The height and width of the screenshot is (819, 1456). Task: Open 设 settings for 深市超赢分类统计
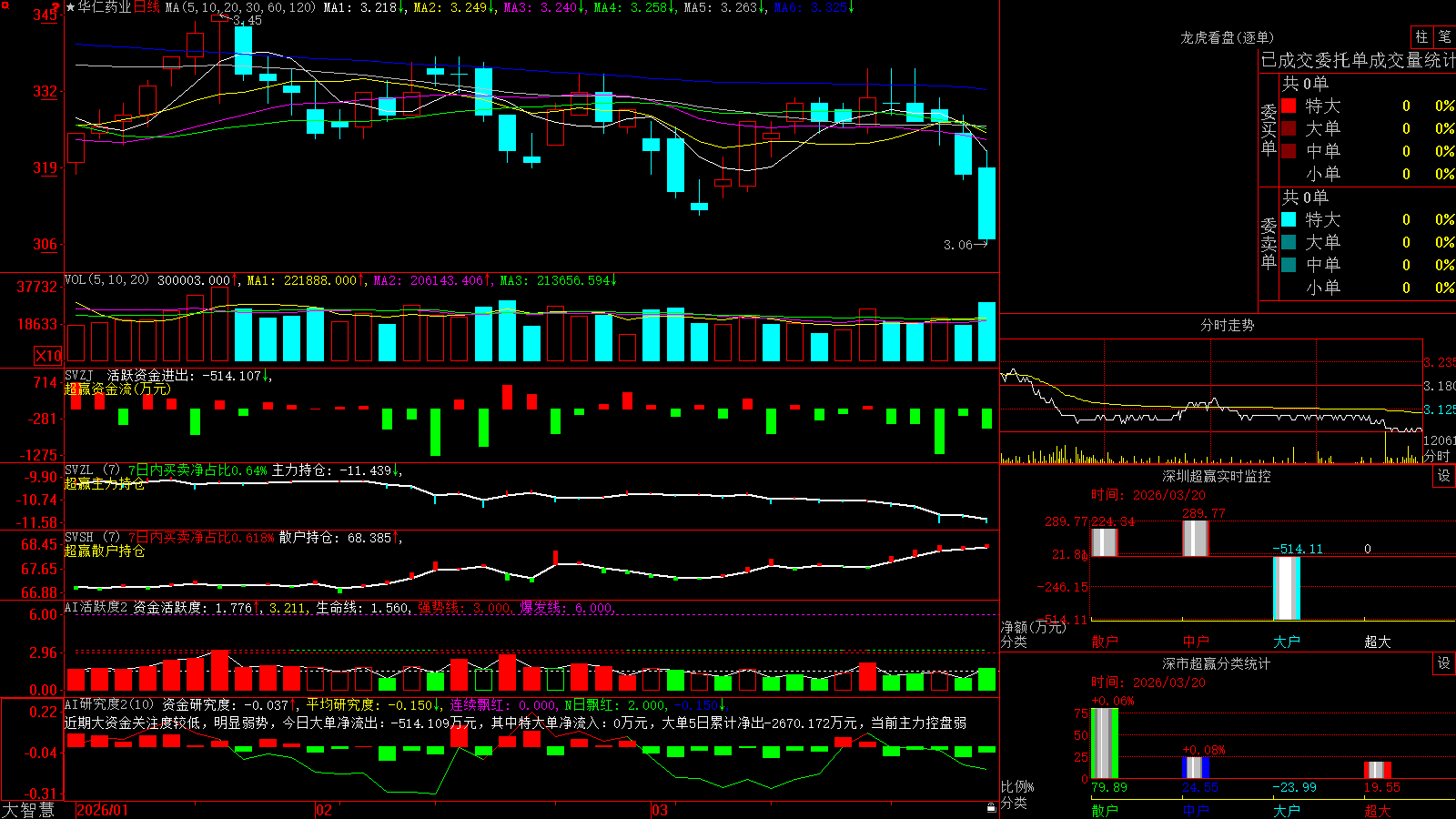click(1444, 663)
